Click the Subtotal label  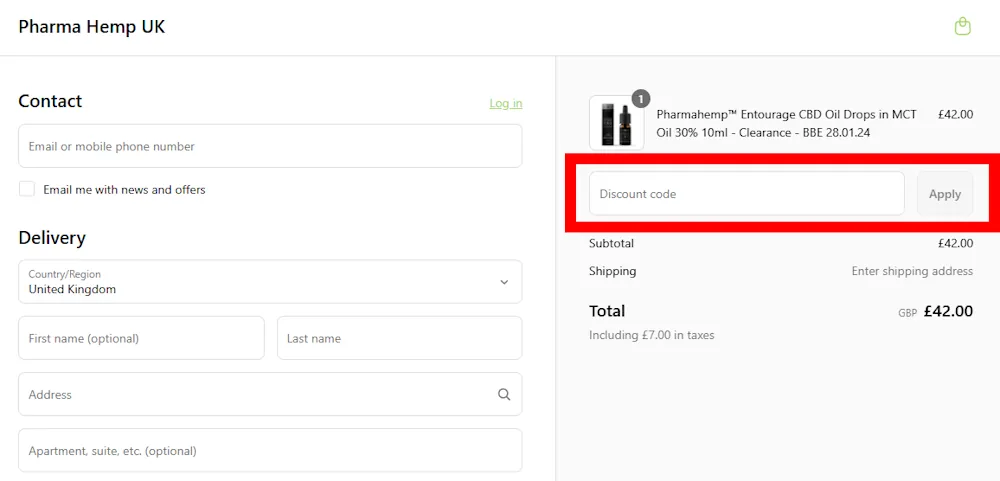point(612,243)
